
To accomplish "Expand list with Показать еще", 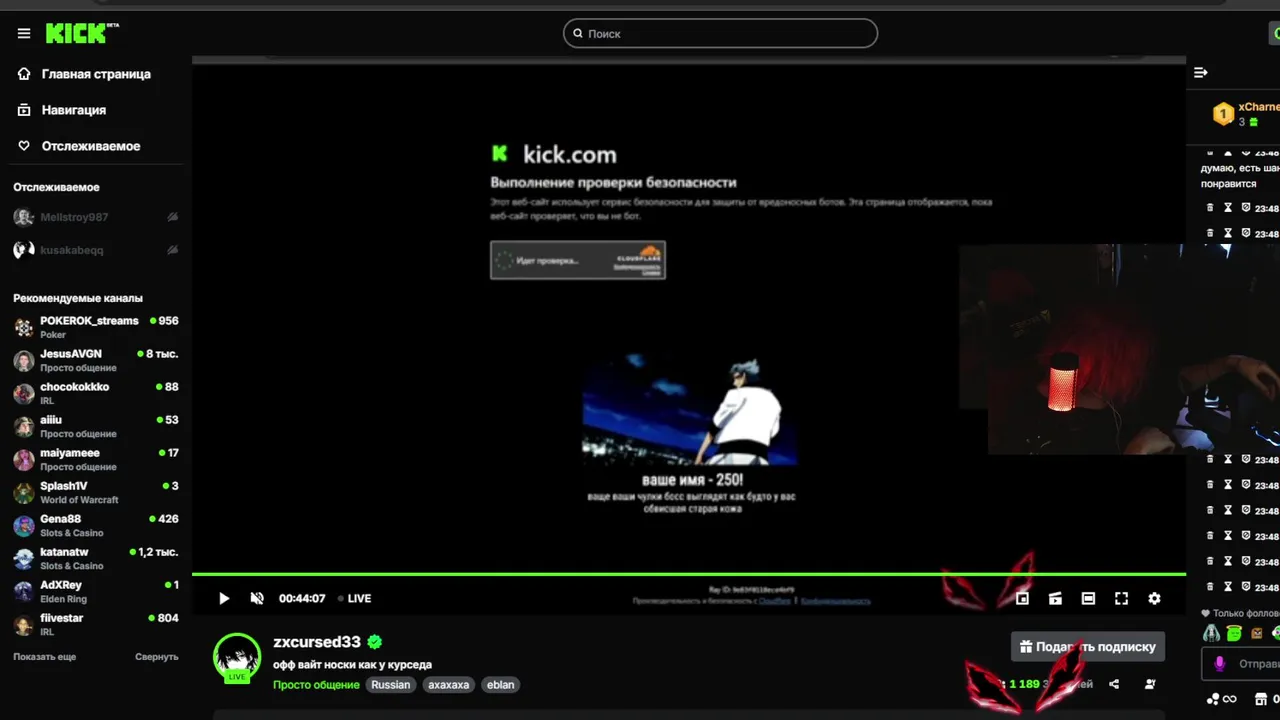I will coord(45,657).
